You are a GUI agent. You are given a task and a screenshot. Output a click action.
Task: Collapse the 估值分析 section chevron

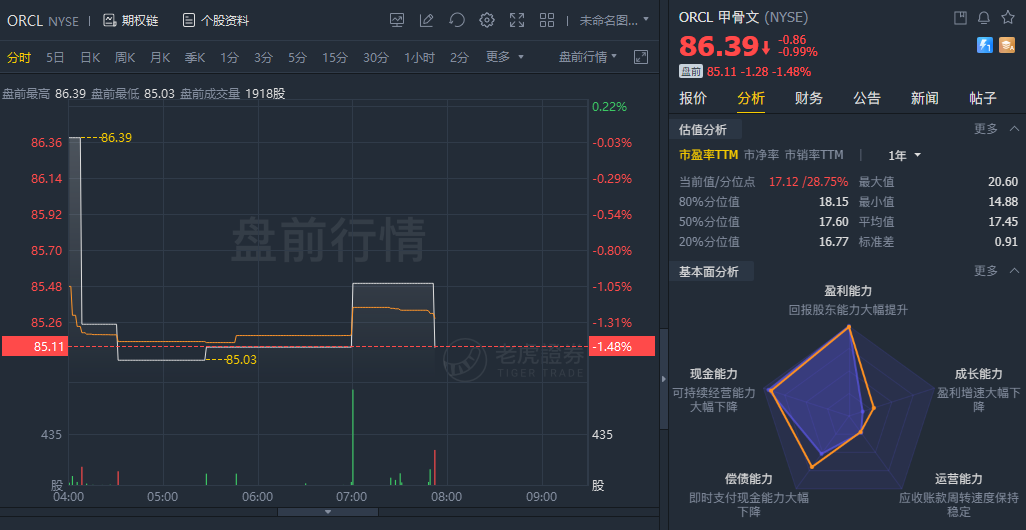pos(1014,129)
